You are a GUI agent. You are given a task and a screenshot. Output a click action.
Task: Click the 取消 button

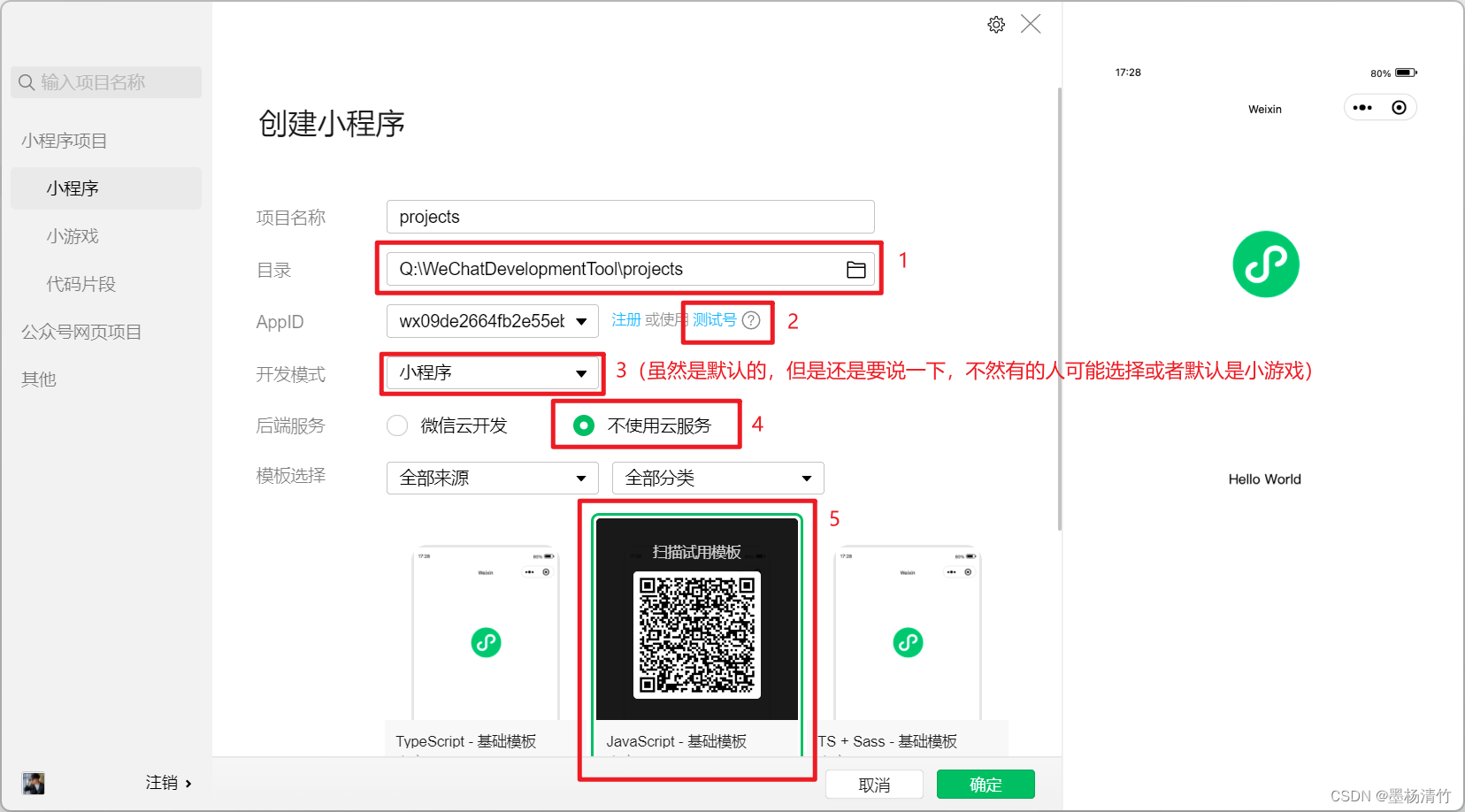pos(874,785)
